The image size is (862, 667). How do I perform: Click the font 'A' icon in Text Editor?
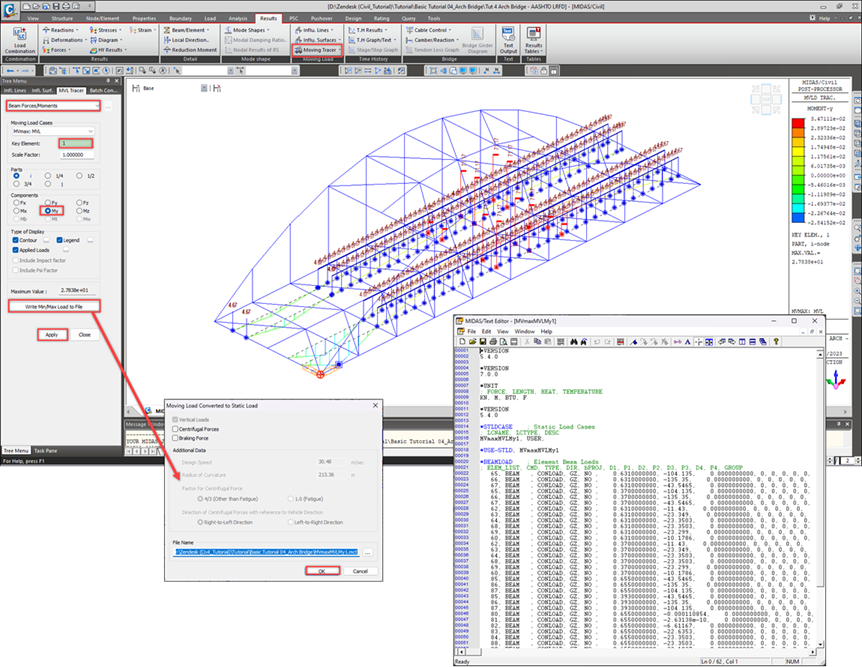[687, 342]
